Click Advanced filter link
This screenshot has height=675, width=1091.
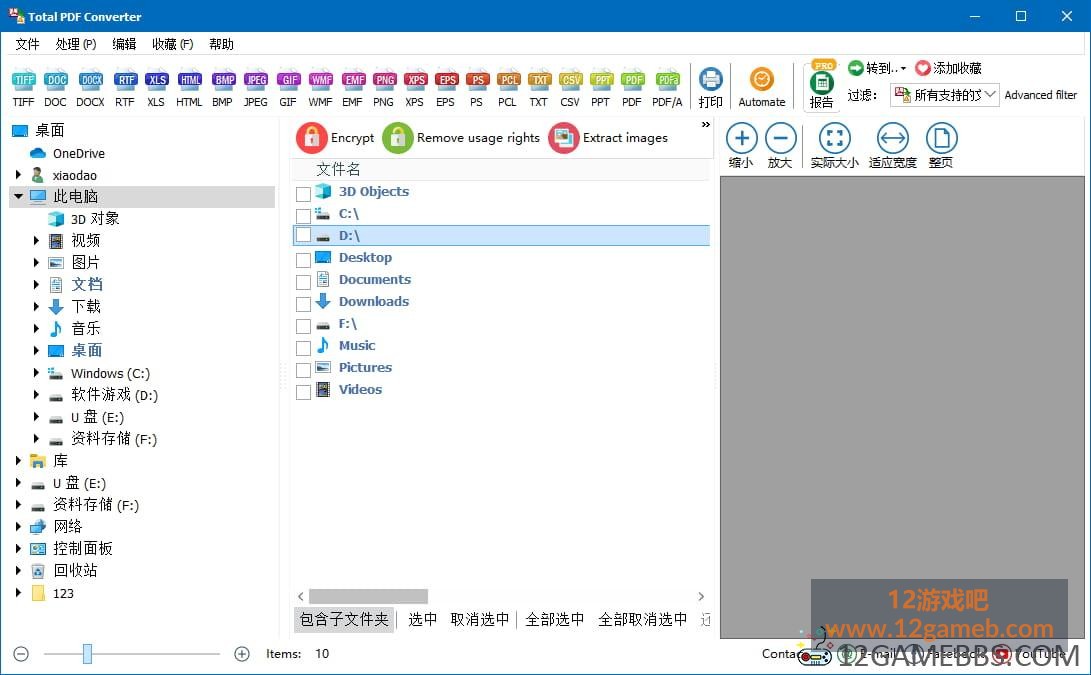(1041, 95)
